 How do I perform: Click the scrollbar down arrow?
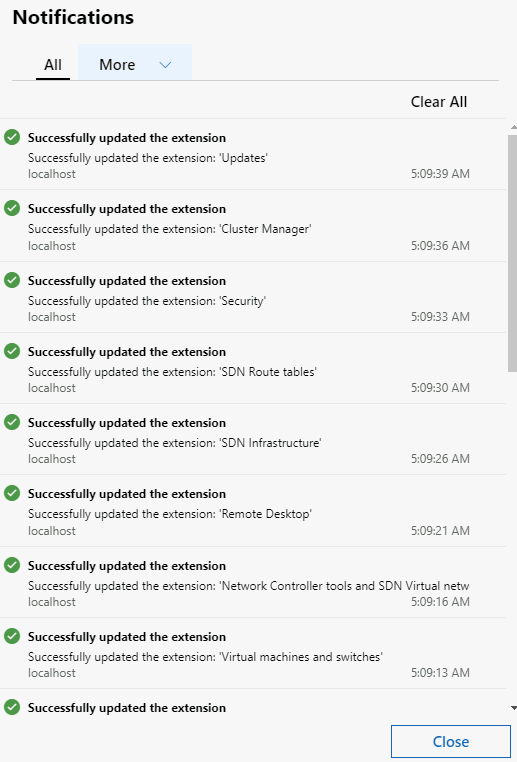point(514,708)
